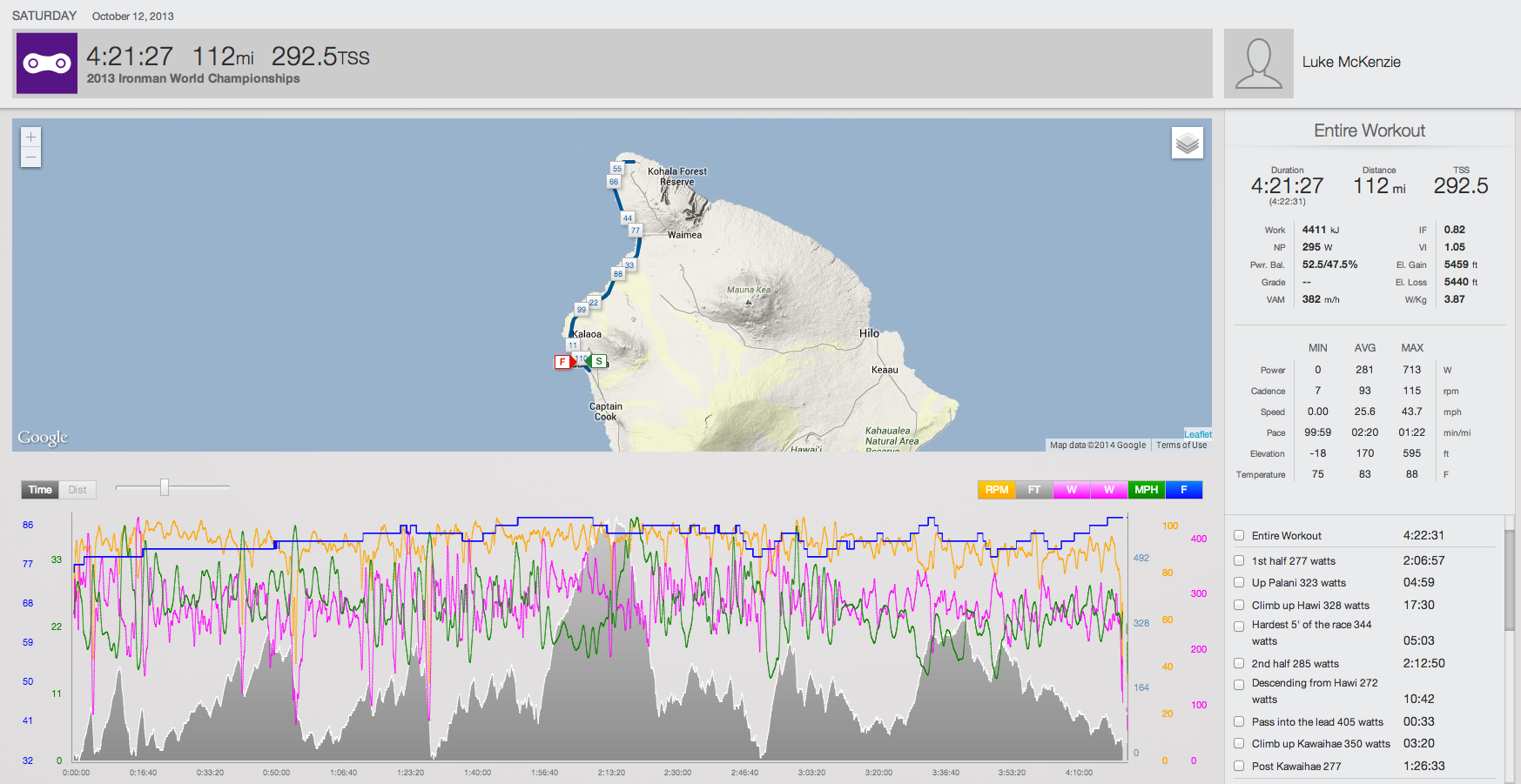Open the map layers selector
1521x784 pixels.
pos(1188,143)
